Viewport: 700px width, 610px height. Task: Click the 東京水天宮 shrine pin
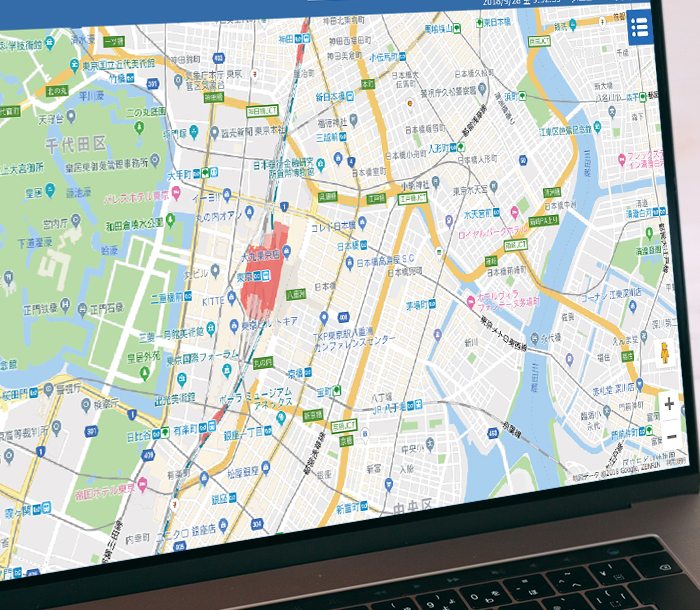click(x=493, y=186)
